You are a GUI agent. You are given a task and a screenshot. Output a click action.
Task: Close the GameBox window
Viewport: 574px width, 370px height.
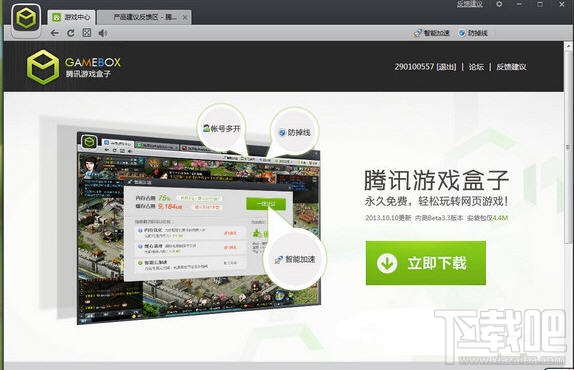562,4
